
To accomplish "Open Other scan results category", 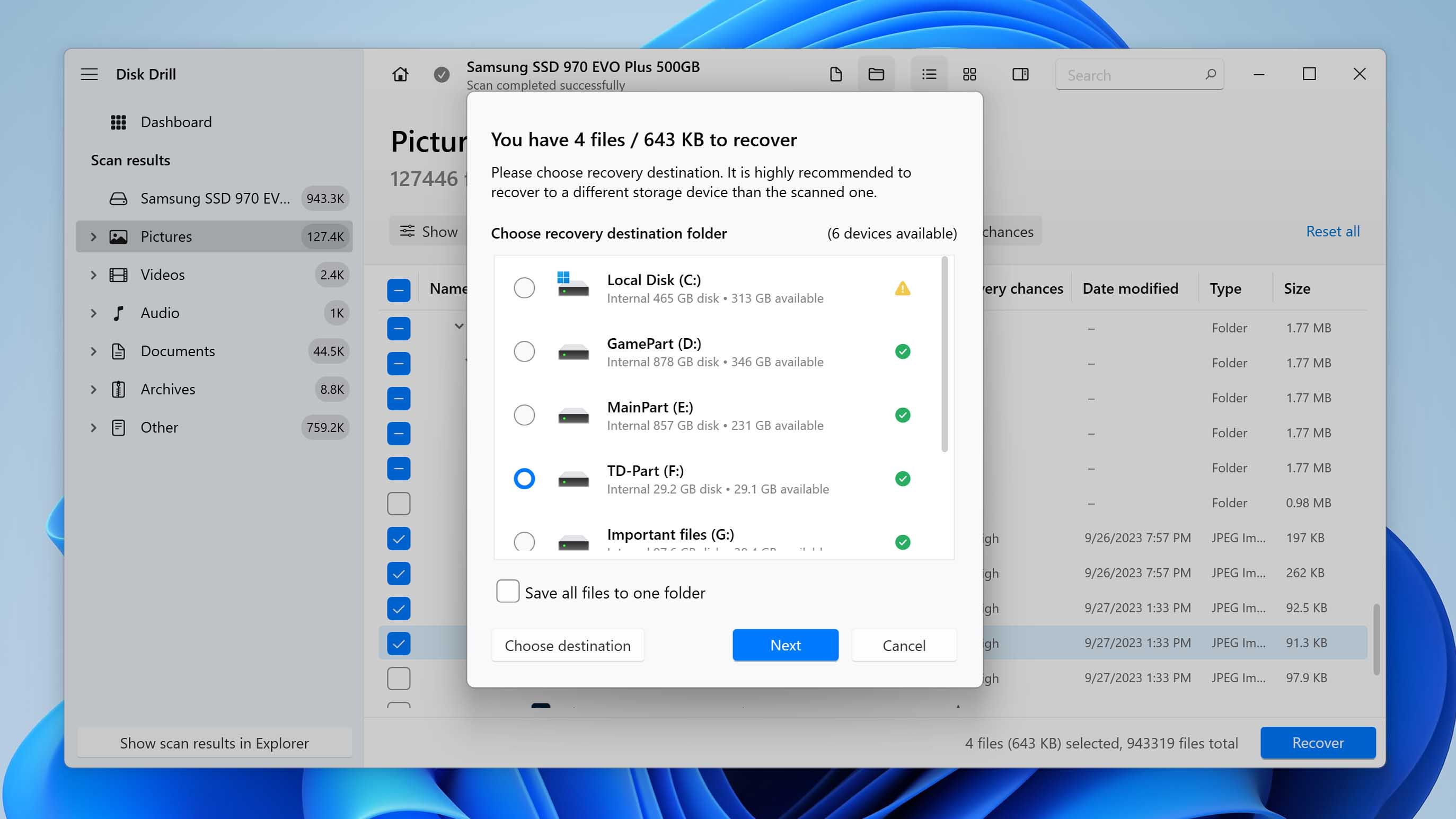I will [160, 427].
